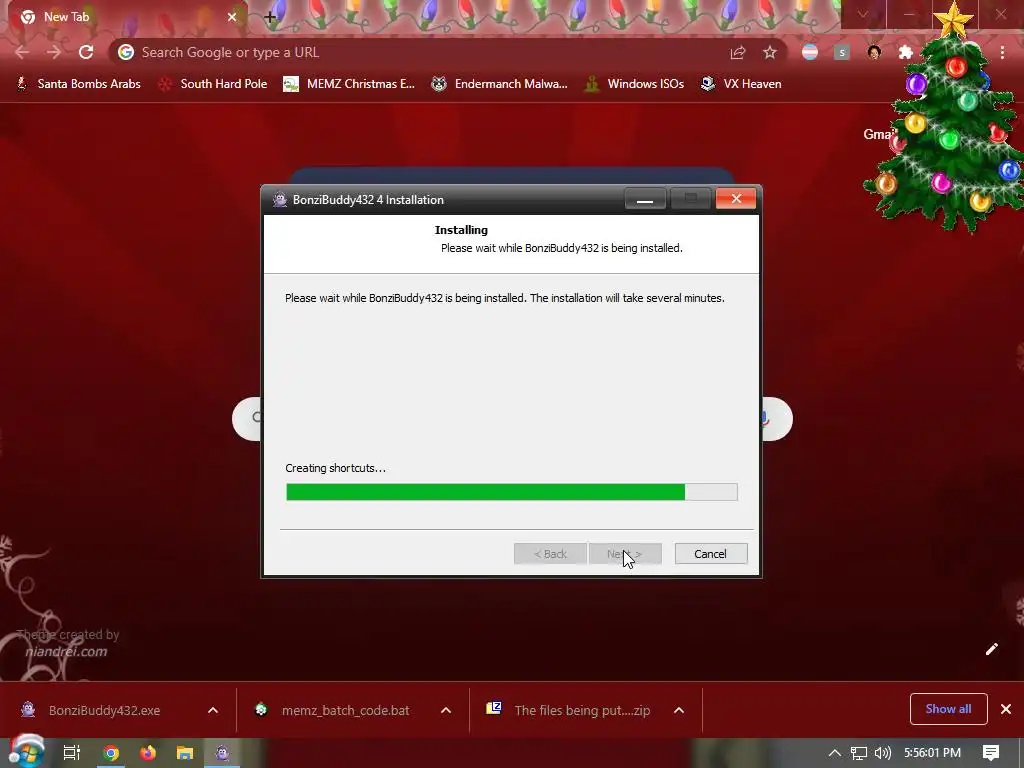The width and height of the screenshot is (1024, 768).
Task: Open 'The files being put....zip' download
Action: coord(569,710)
